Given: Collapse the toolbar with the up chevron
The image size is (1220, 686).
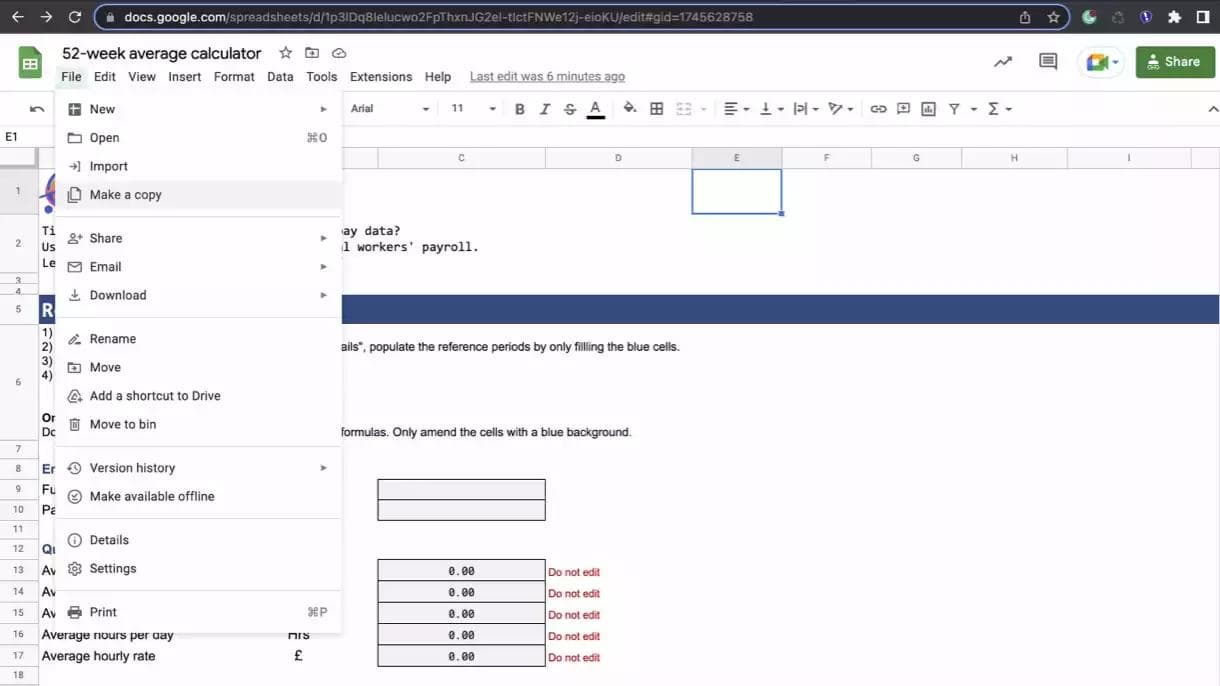Looking at the screenshot, I should (1214, 108).
